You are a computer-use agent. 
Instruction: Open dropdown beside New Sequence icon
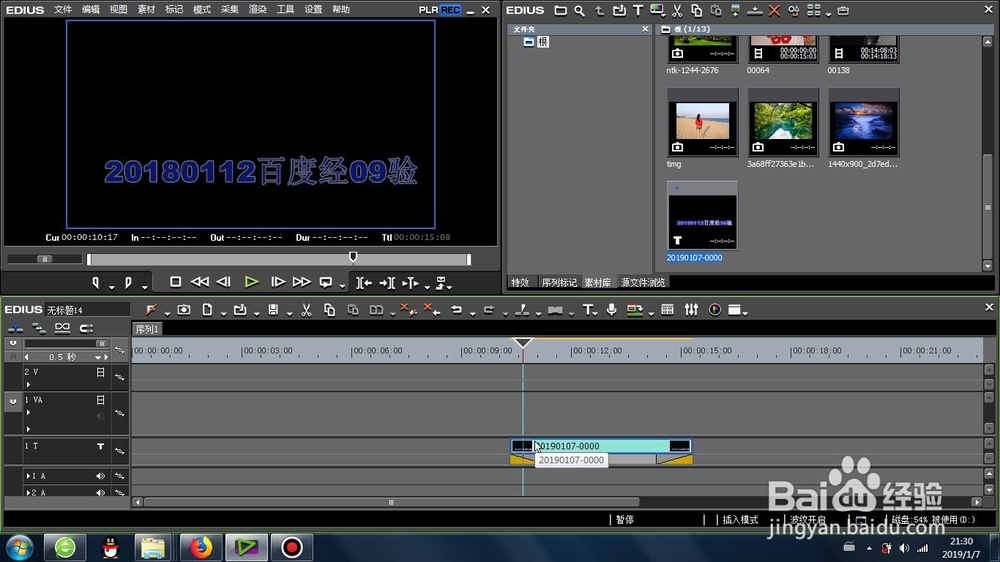coord(223,313)
